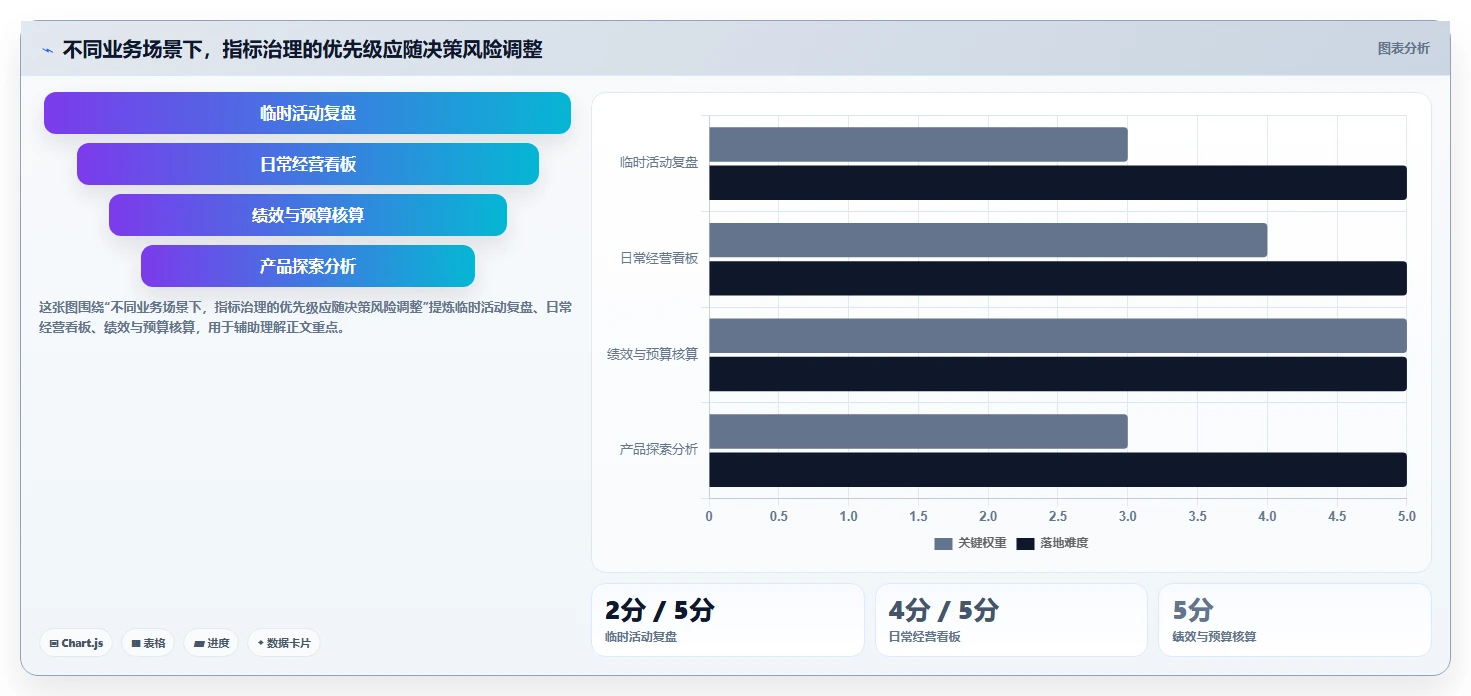The height and width of the screenshot is (696, 1471).
Task: Open the 5分 绩效与预算核算 data card
Action: [x=1295, y=620]
